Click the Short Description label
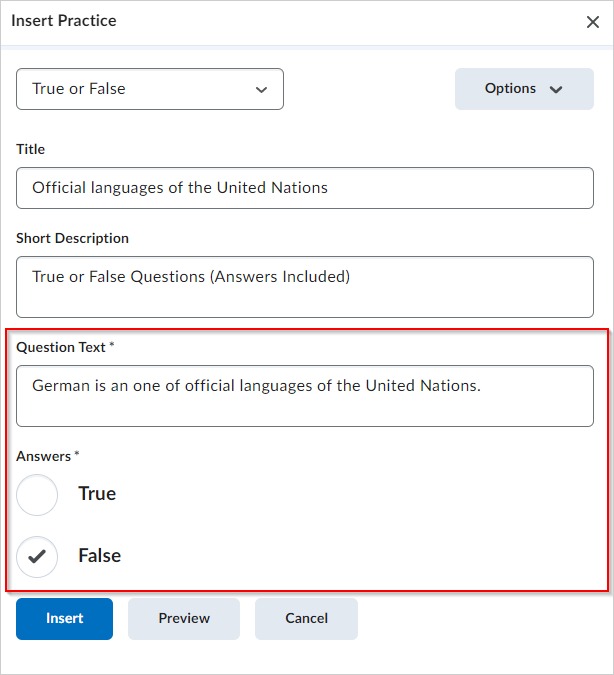The width and height of the screenshot is (614, 675). click(x=72, y=238)
